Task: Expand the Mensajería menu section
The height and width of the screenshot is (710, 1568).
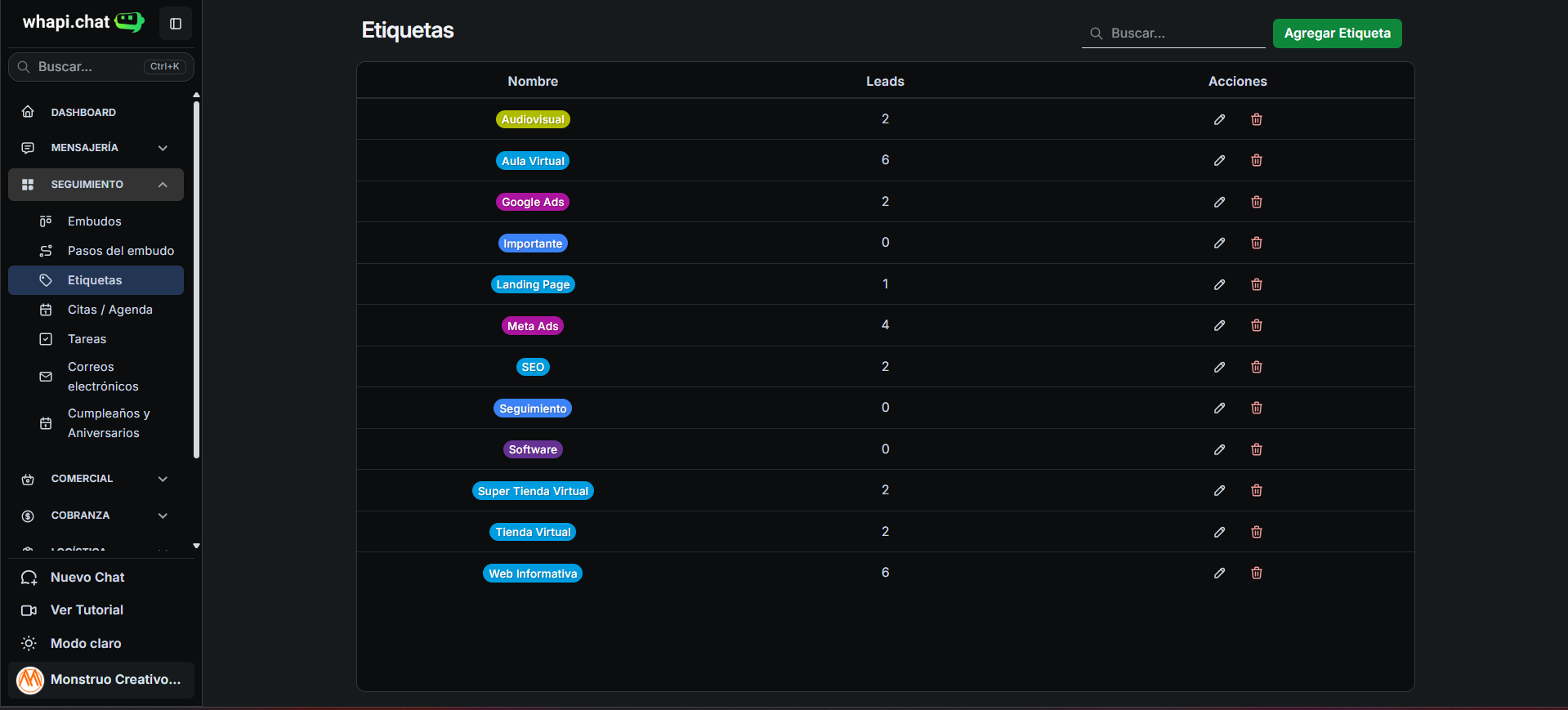Action: click(96, 148)
